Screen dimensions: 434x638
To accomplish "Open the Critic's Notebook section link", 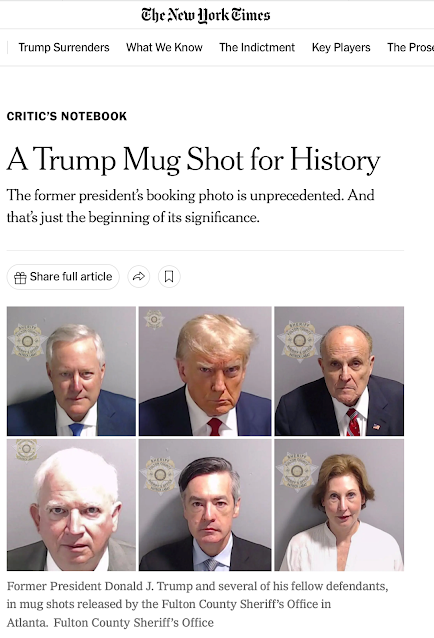I will point(67,116).
